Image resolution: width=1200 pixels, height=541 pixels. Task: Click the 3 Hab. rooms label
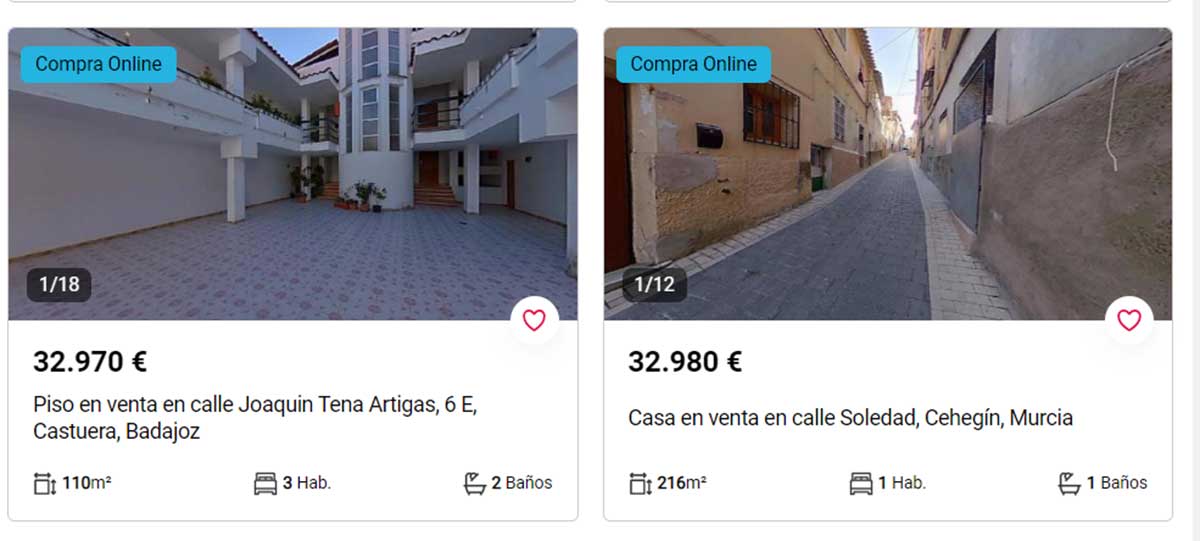coord(306,483)
